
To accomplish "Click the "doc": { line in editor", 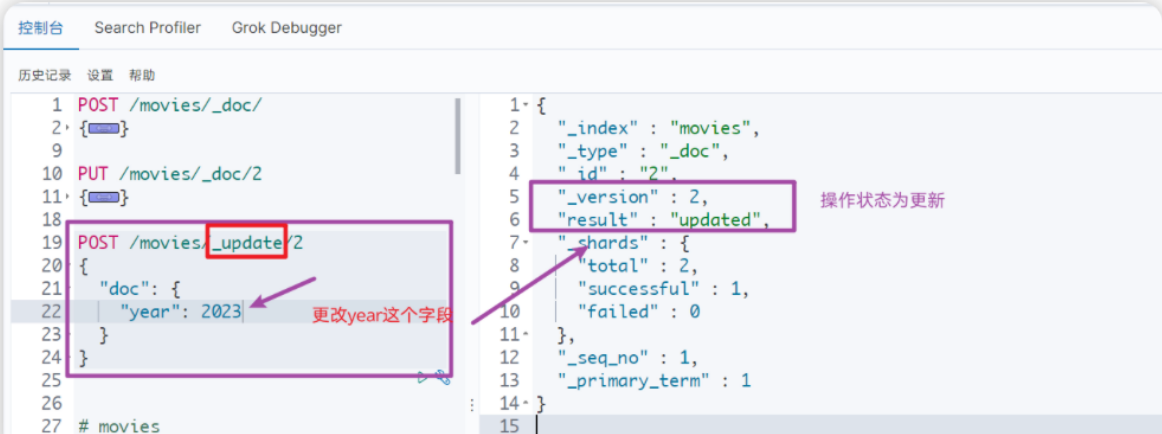I will click(x=139, y=289).
